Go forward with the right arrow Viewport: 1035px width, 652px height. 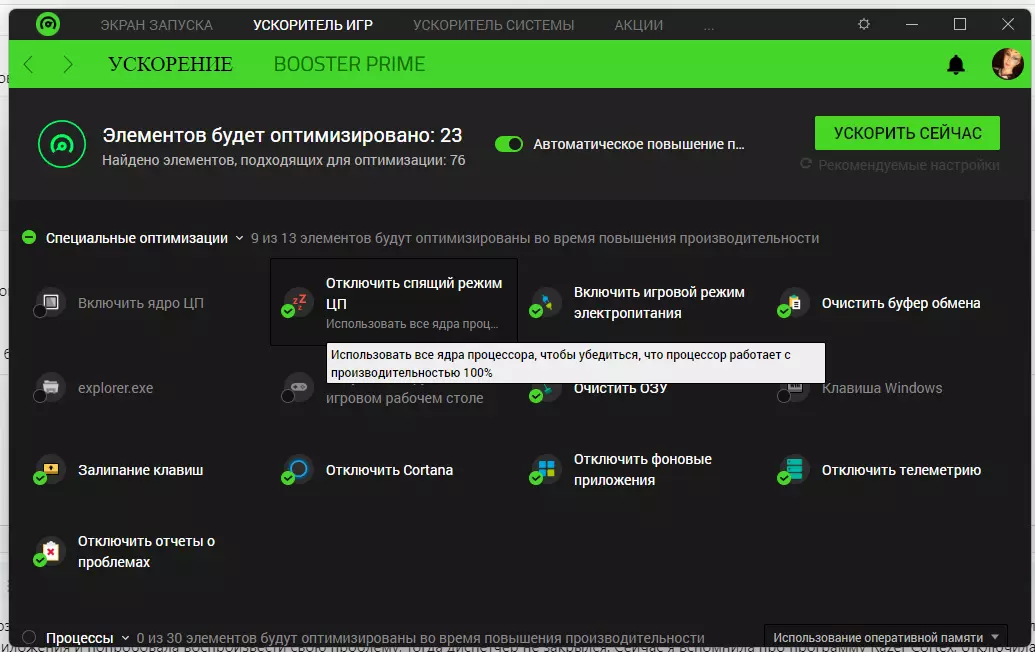click(x=67, y=64)
